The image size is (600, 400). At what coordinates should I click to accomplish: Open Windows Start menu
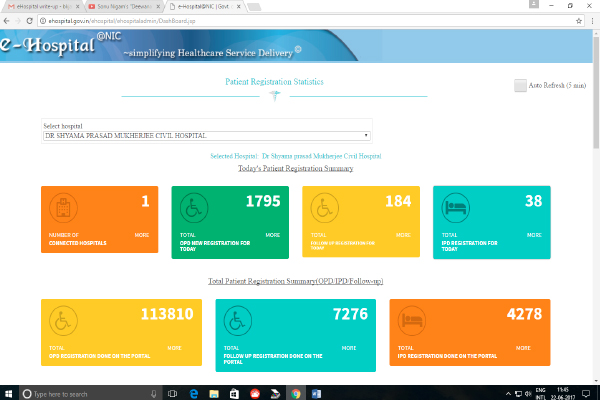pyautogui.click(x=8, y=393)
